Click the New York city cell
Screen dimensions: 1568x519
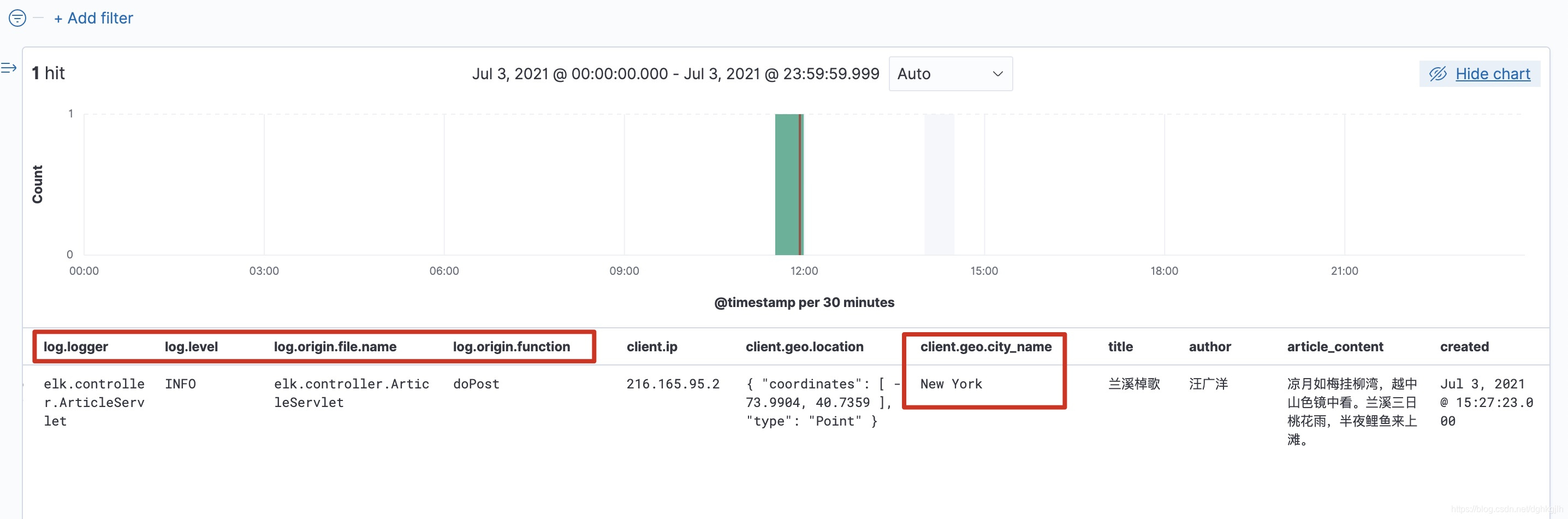[x=951, y=384]
